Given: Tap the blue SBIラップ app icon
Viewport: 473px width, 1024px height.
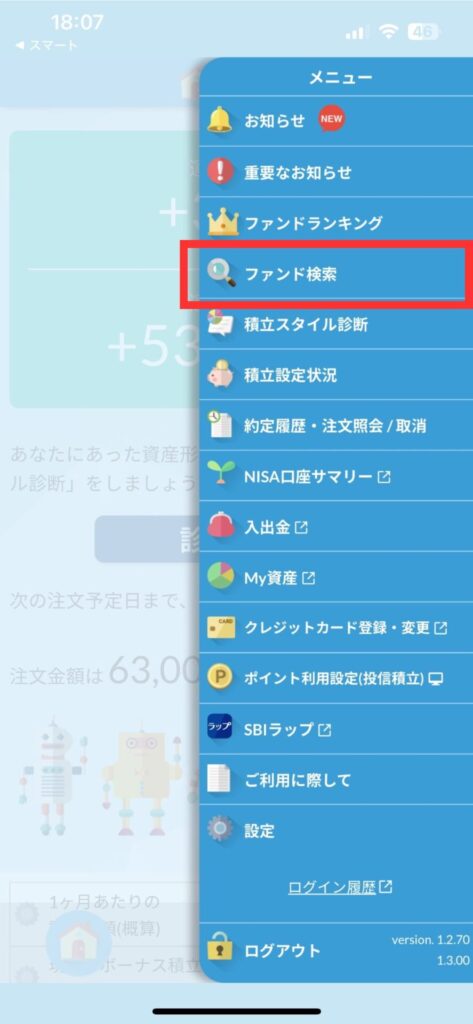Looking at the screenshot, I should coord(220,728).
